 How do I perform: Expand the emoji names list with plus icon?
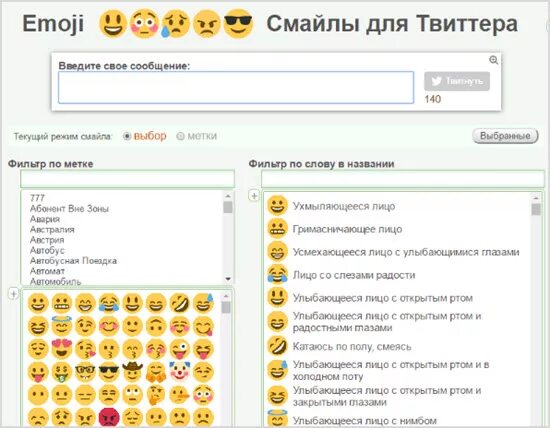click(x=254, y=196)
